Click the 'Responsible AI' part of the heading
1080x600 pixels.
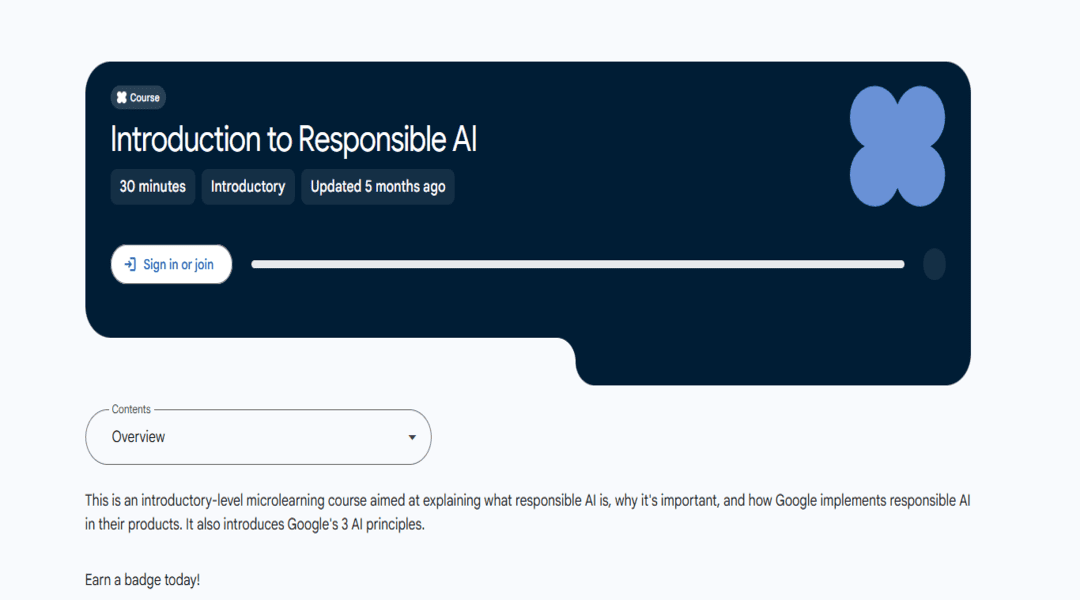(x=387, y=140)
